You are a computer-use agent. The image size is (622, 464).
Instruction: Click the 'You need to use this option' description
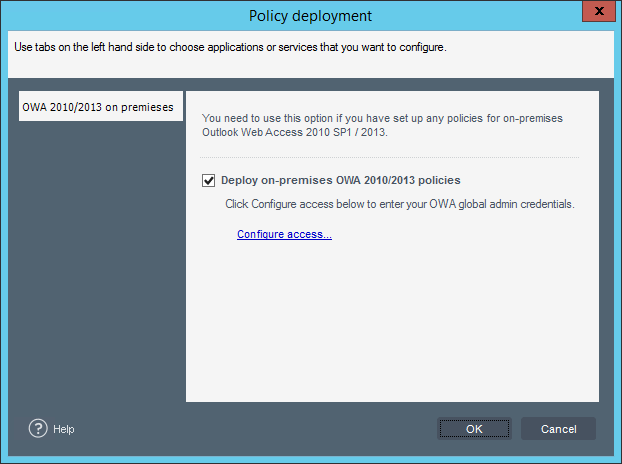[382, 125]
